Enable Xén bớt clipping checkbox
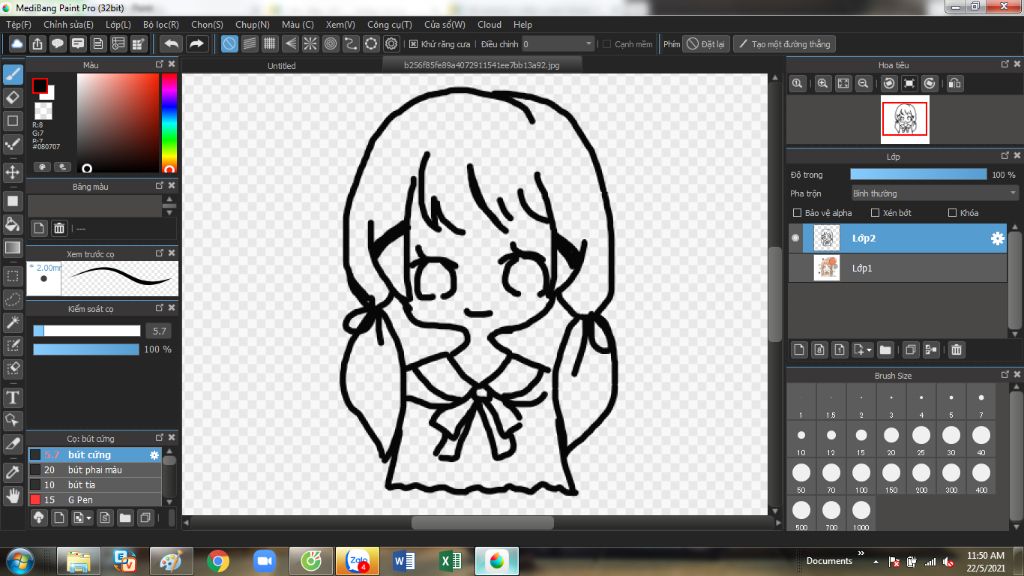 (x=875, y=213)
